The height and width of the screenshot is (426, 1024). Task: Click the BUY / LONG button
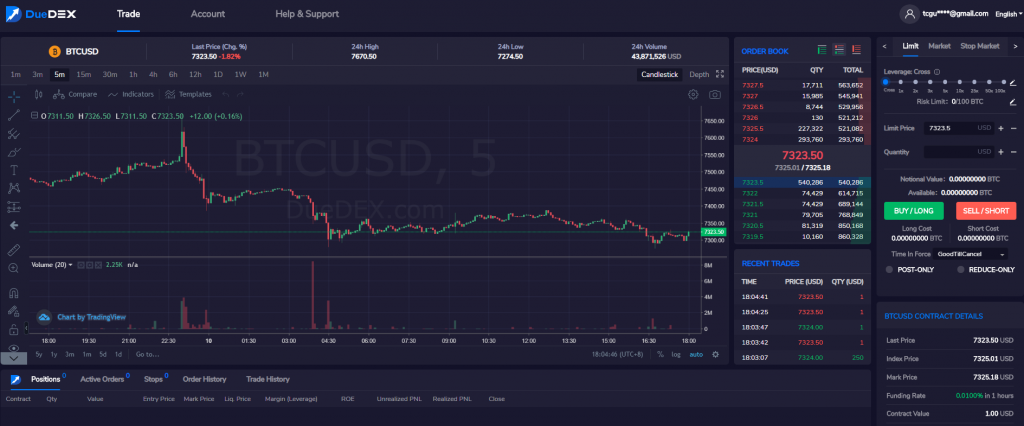coord(913,211)
